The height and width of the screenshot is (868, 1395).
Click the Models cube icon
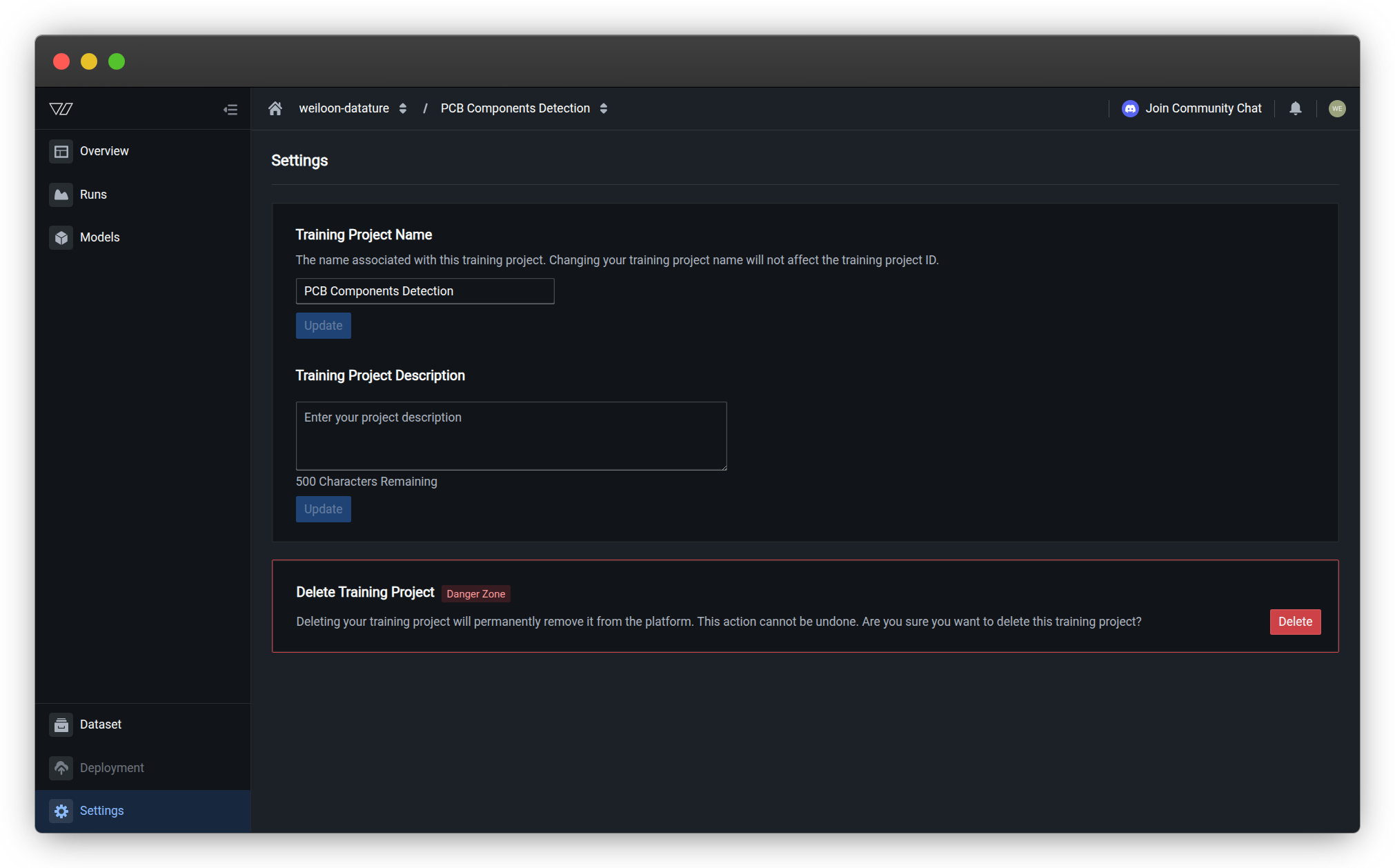point(61,237)
